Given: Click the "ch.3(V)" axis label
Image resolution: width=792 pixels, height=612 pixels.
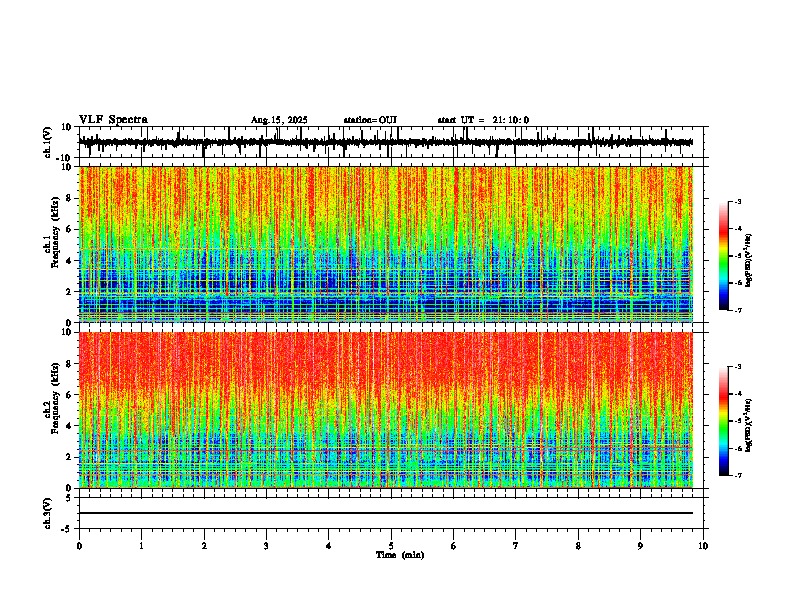Looking at the screenshot, I should click(47, 514).
